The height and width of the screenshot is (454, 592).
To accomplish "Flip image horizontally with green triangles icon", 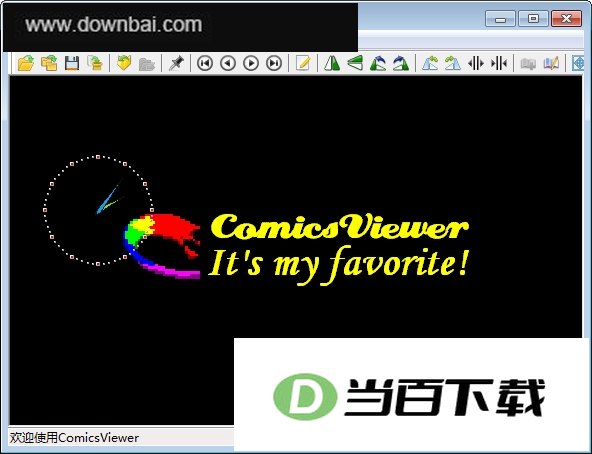I will (x=332, y=63).
